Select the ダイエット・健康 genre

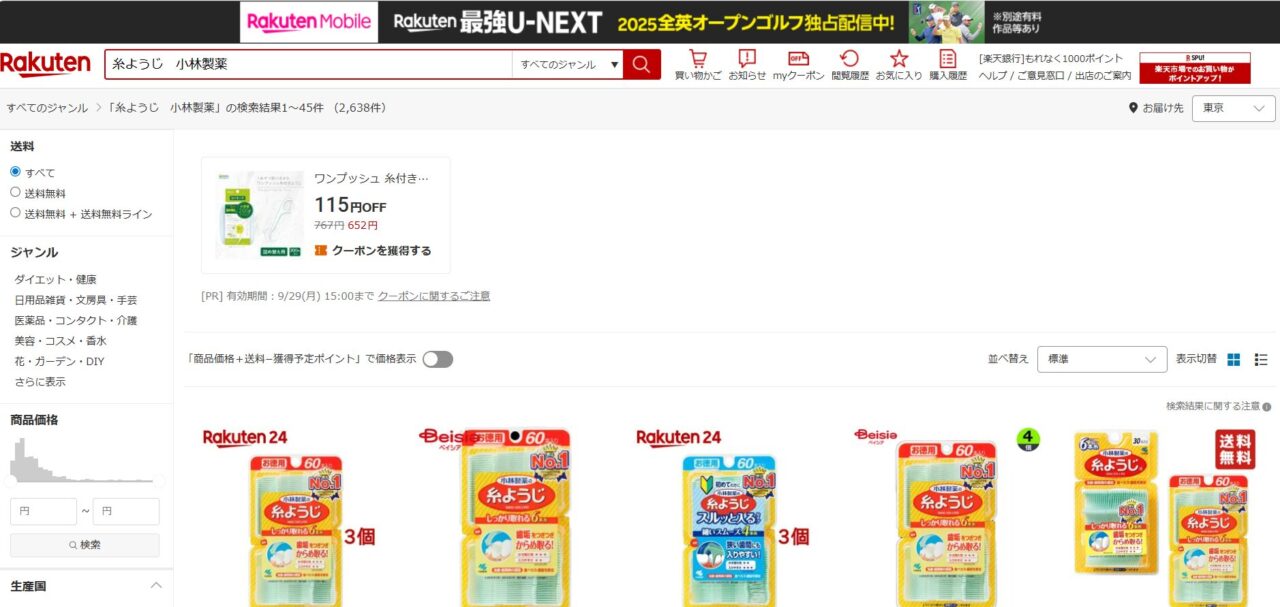pyautogui.click(x=55, y=279)
